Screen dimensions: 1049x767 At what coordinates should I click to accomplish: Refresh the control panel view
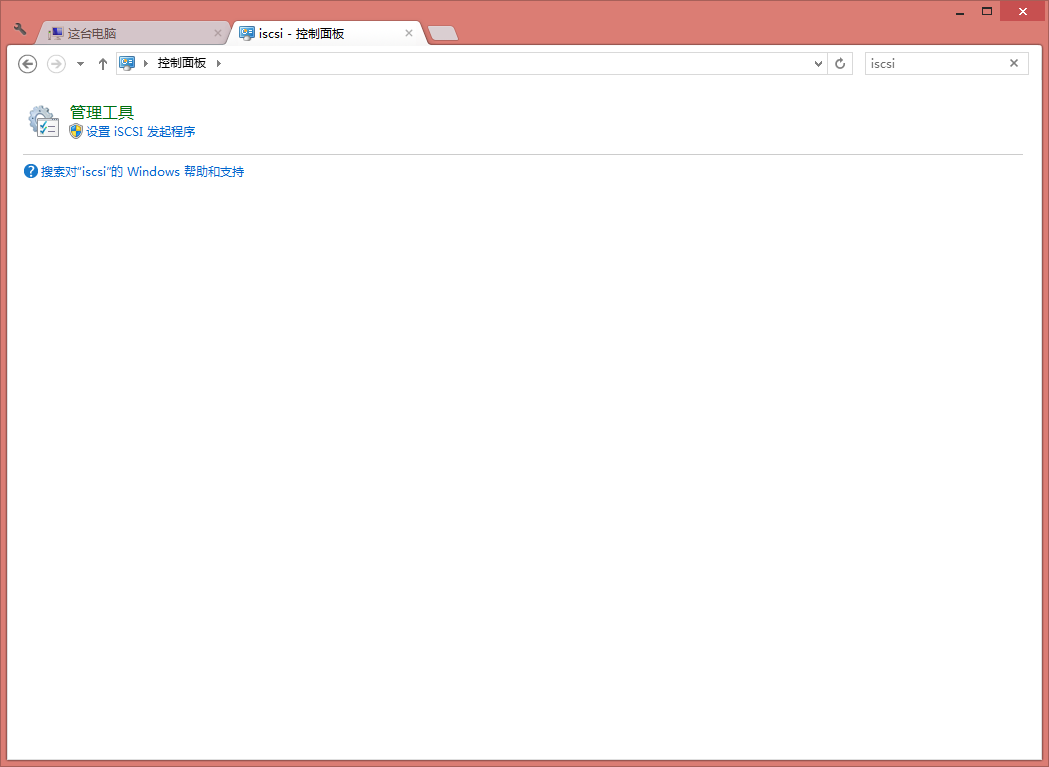click(840, 63)
